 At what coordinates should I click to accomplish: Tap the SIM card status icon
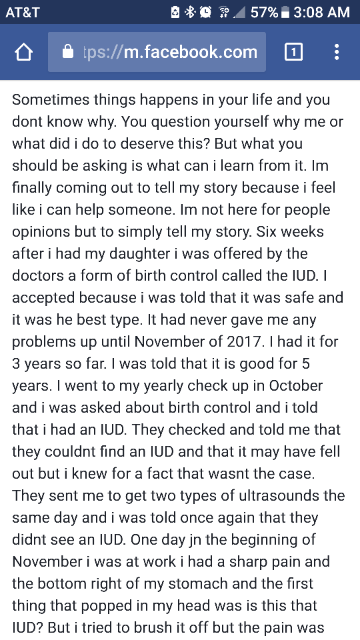click(176, 12)
